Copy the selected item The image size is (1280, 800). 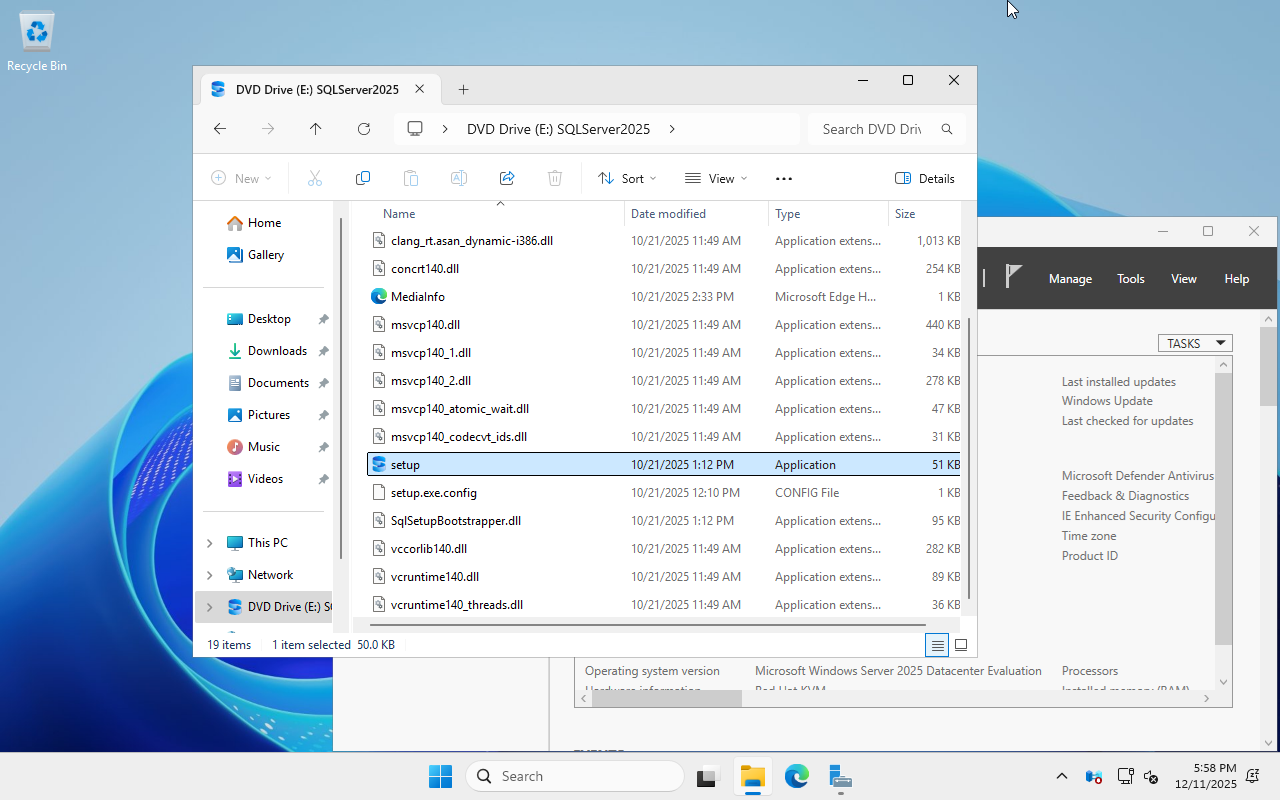[x=362, y=178]
